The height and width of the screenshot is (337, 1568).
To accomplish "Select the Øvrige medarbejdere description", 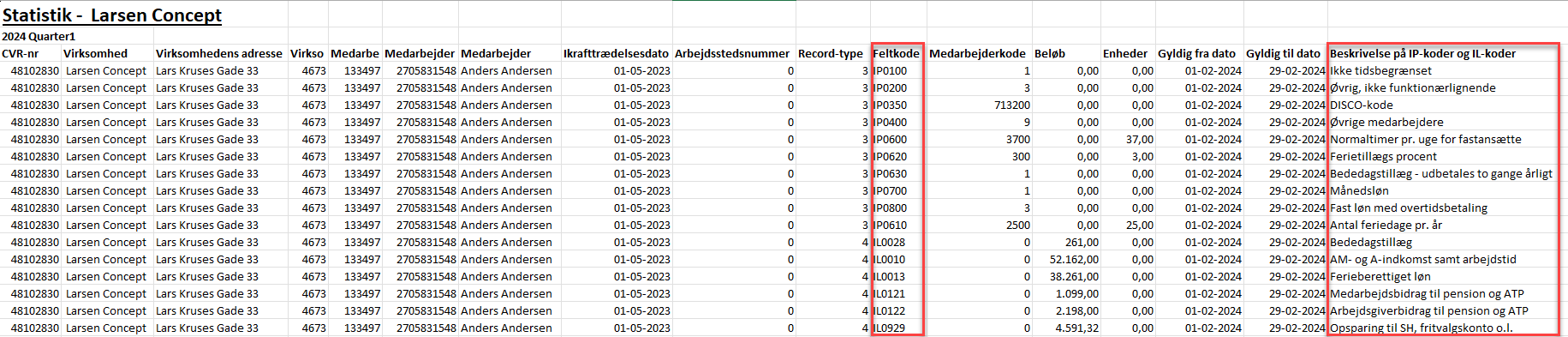I will [x=1386, y=122].
